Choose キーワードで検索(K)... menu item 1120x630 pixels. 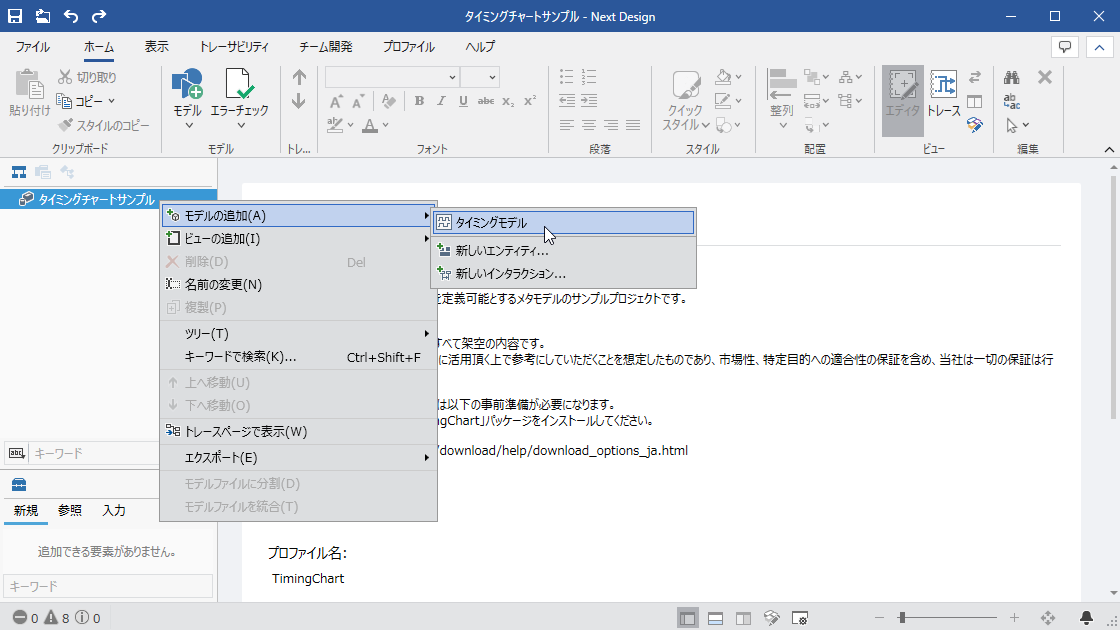(299, 356)
